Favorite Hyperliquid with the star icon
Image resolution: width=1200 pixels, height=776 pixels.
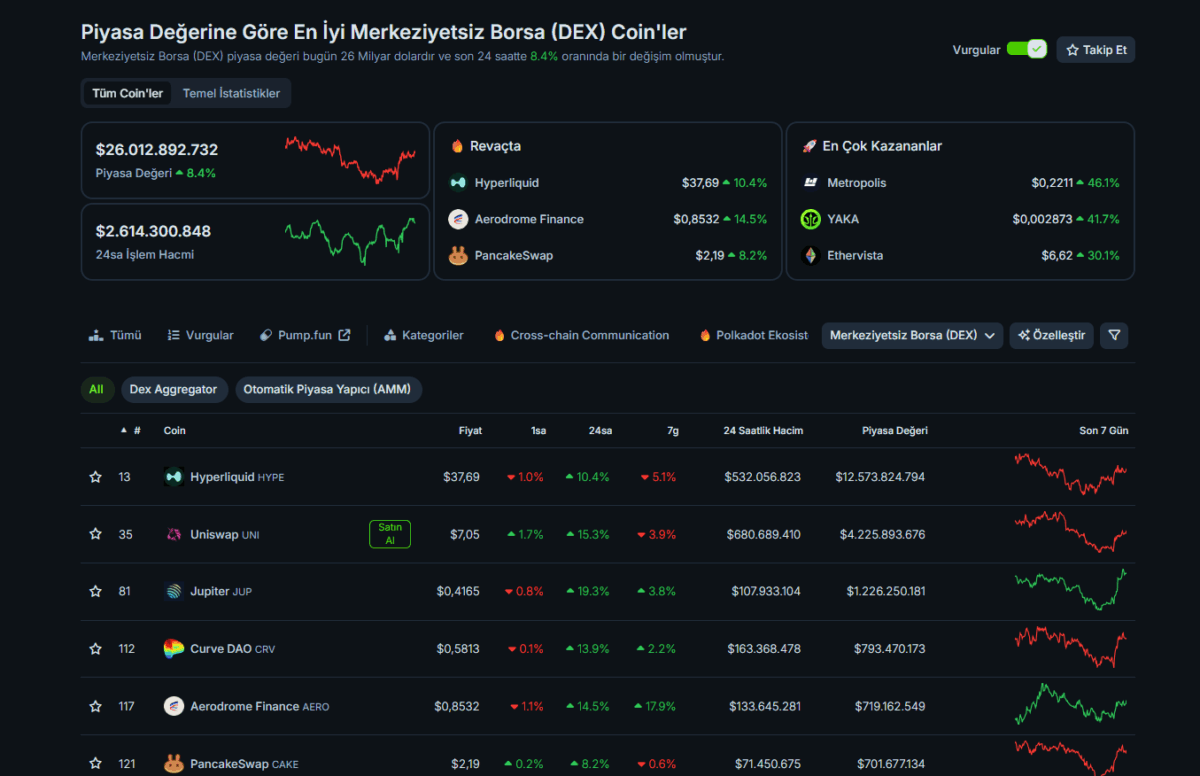coord(96,477)
